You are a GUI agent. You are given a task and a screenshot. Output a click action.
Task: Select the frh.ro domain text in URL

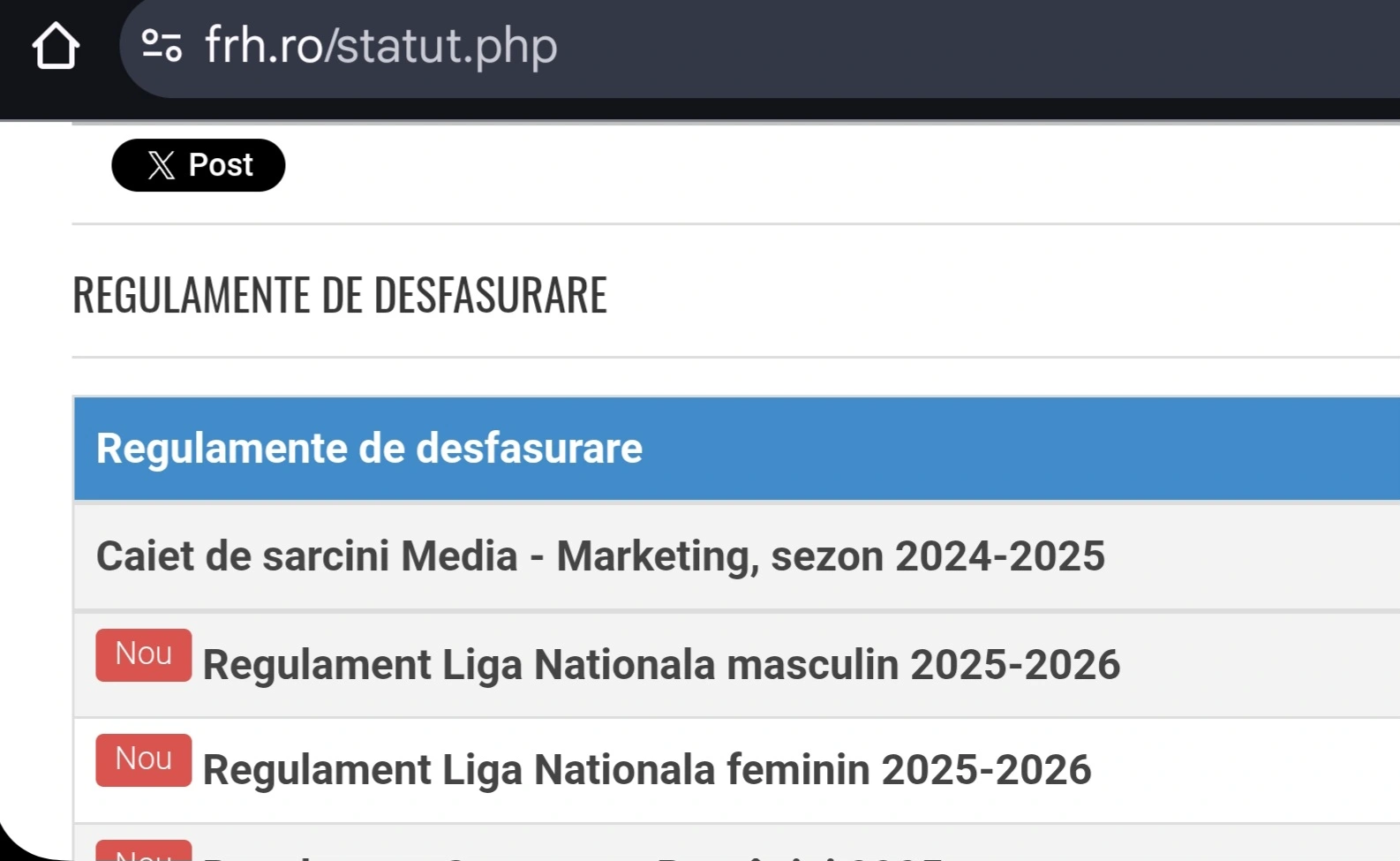tap(263, 46)
